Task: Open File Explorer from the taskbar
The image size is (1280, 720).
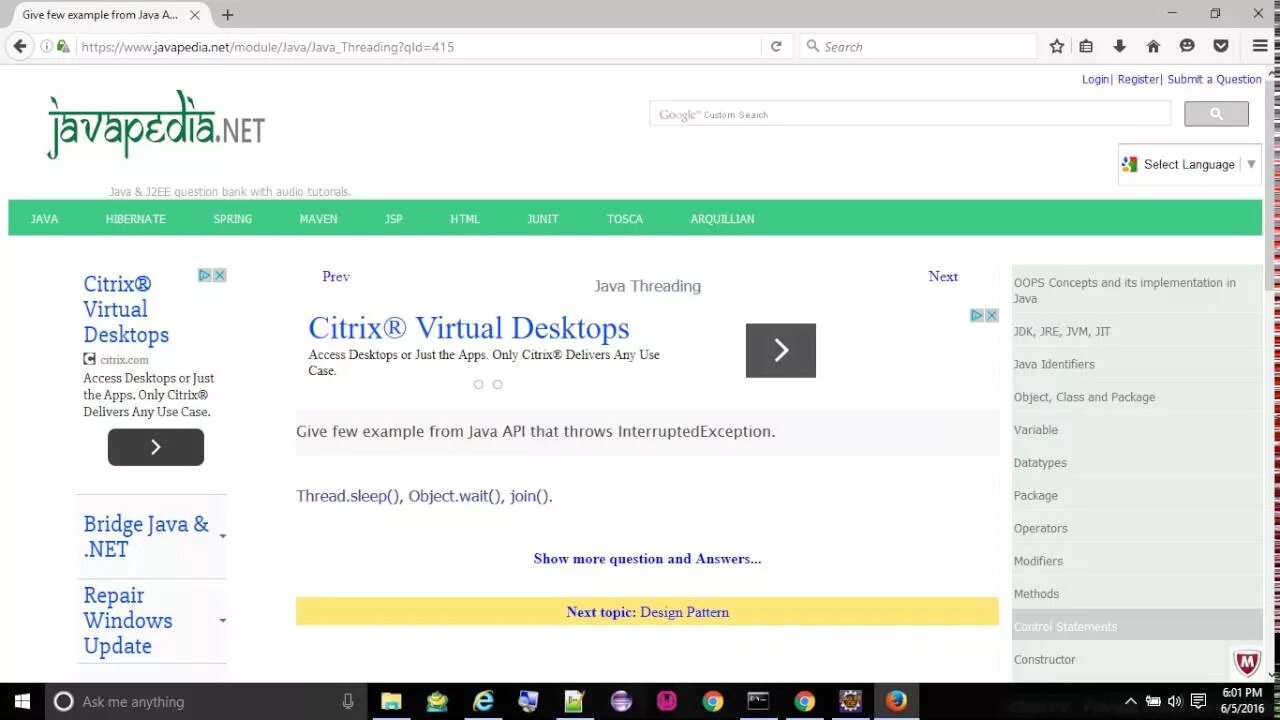Action: [x=391, y=702]
